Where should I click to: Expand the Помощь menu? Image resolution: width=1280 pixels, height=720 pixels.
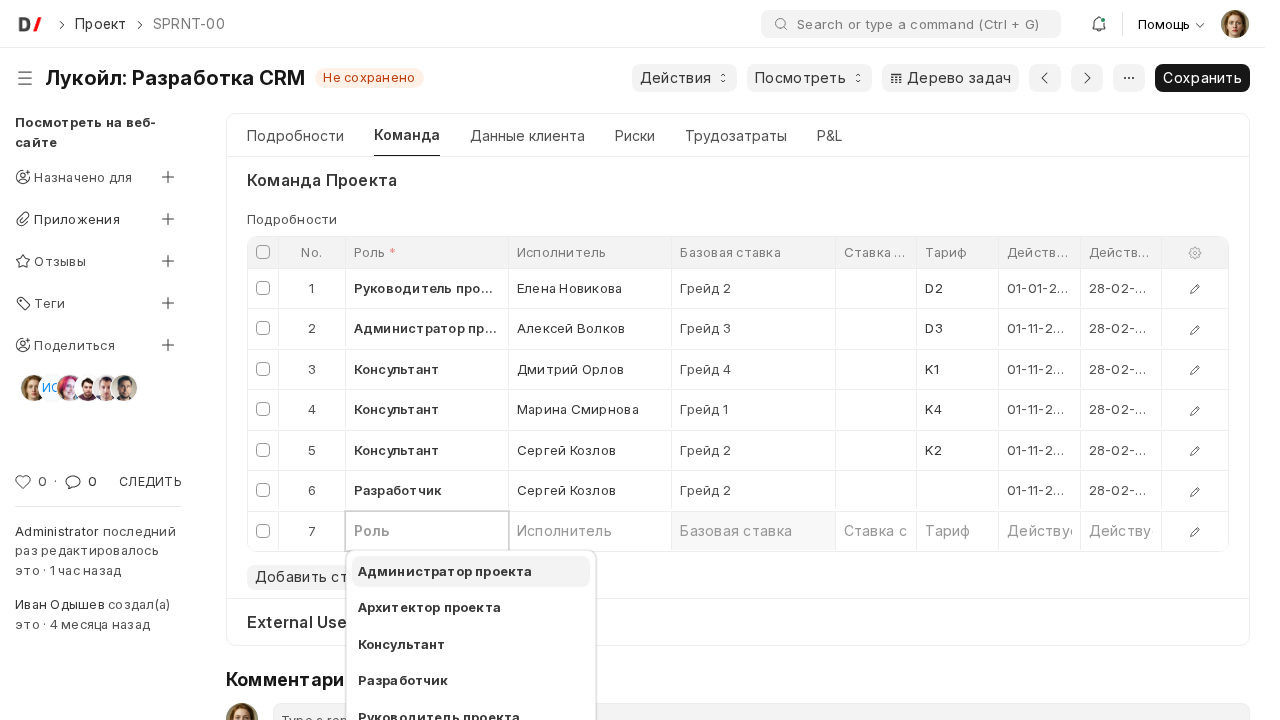[1171, 24]
